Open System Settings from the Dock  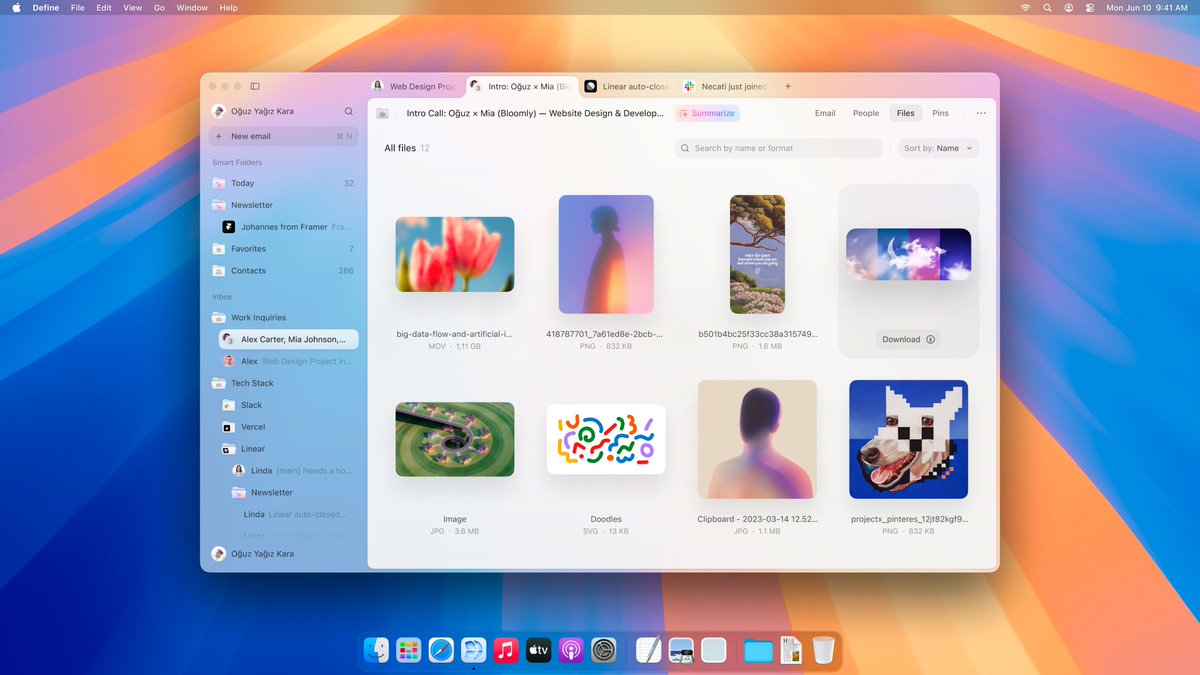click(603, 650)
